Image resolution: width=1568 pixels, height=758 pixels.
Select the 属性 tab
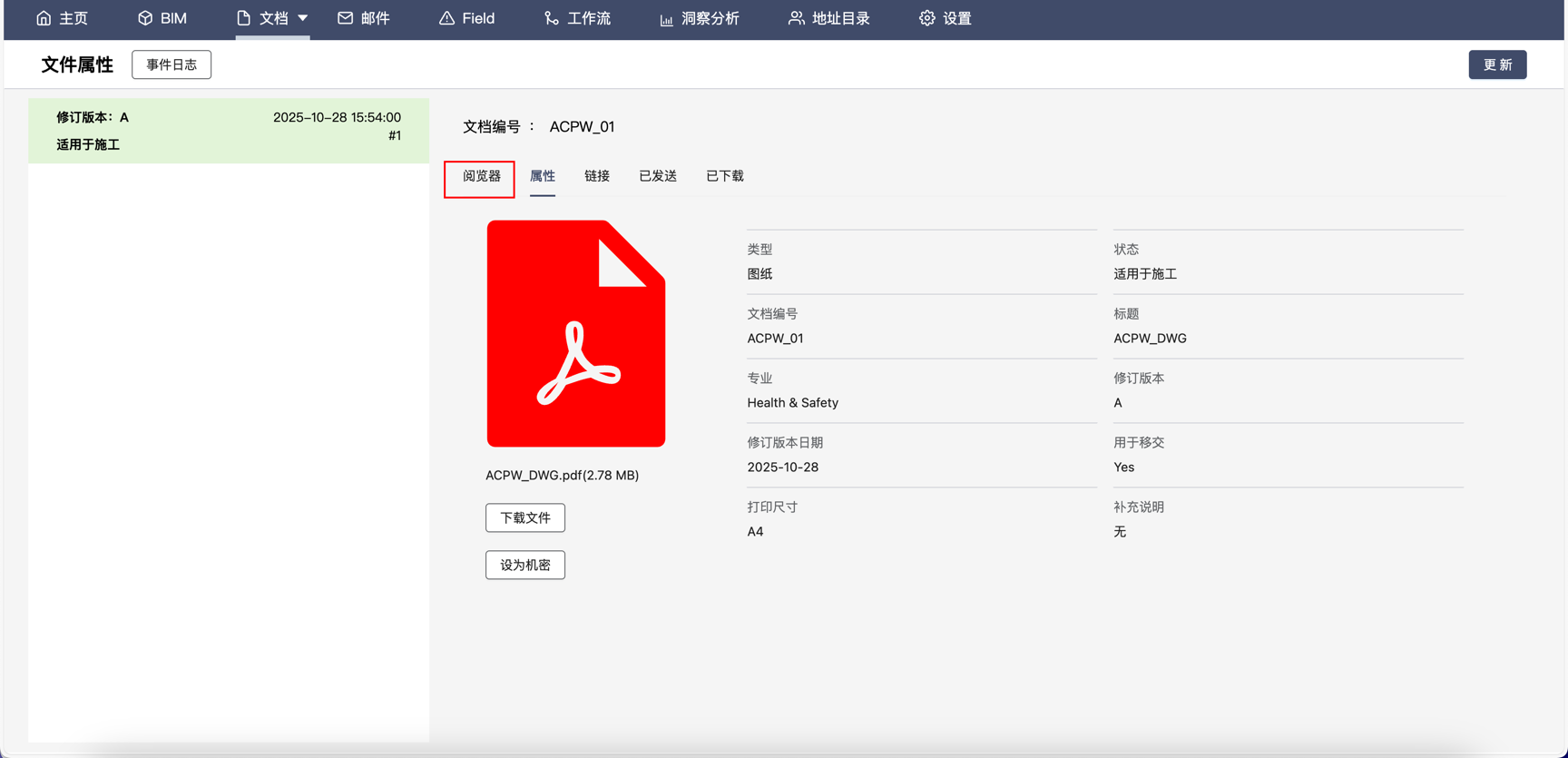click(543, 176)
